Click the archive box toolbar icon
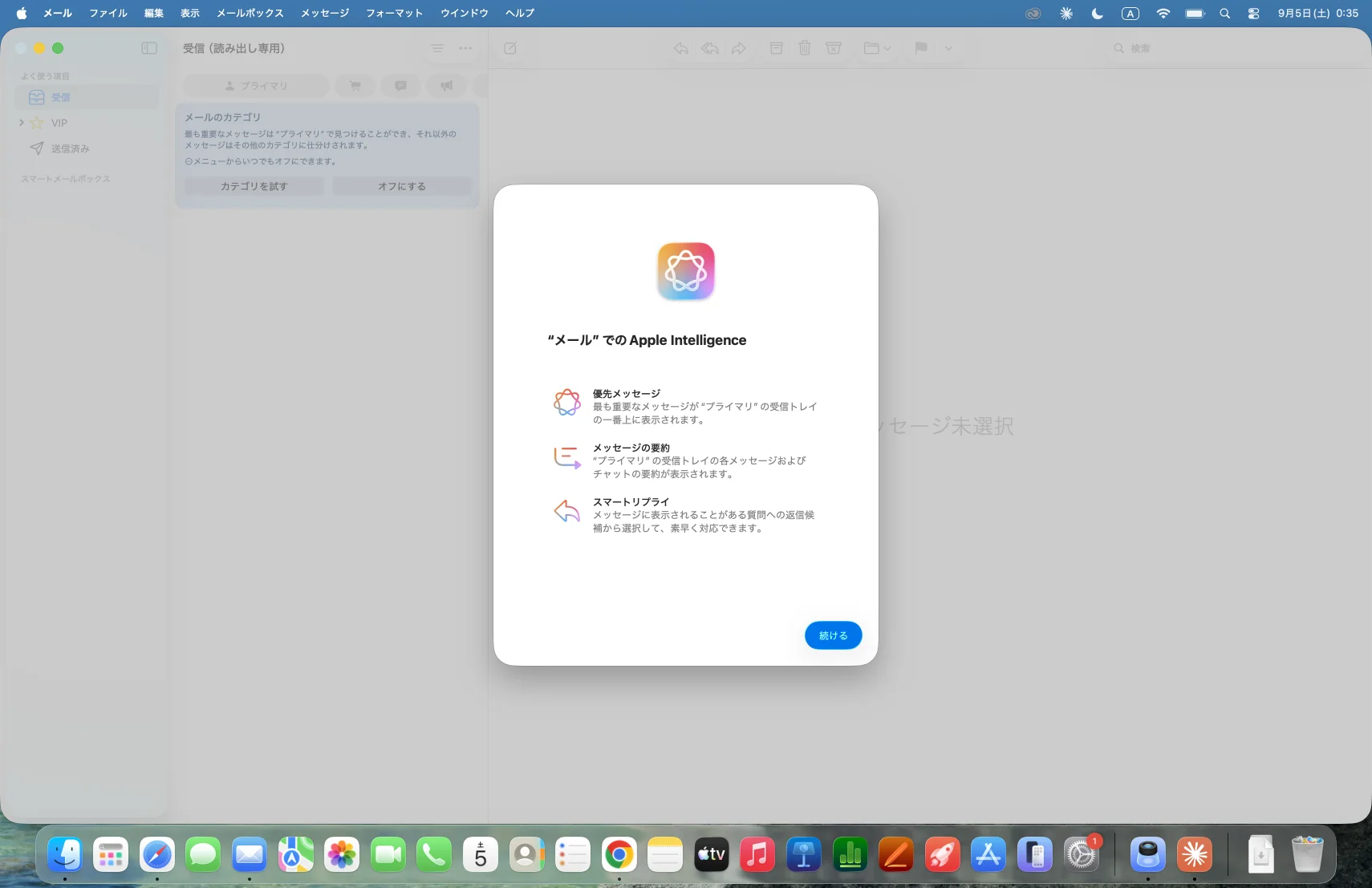The width and height of the screenshot is (1372, 888). [x=776, y=48]
